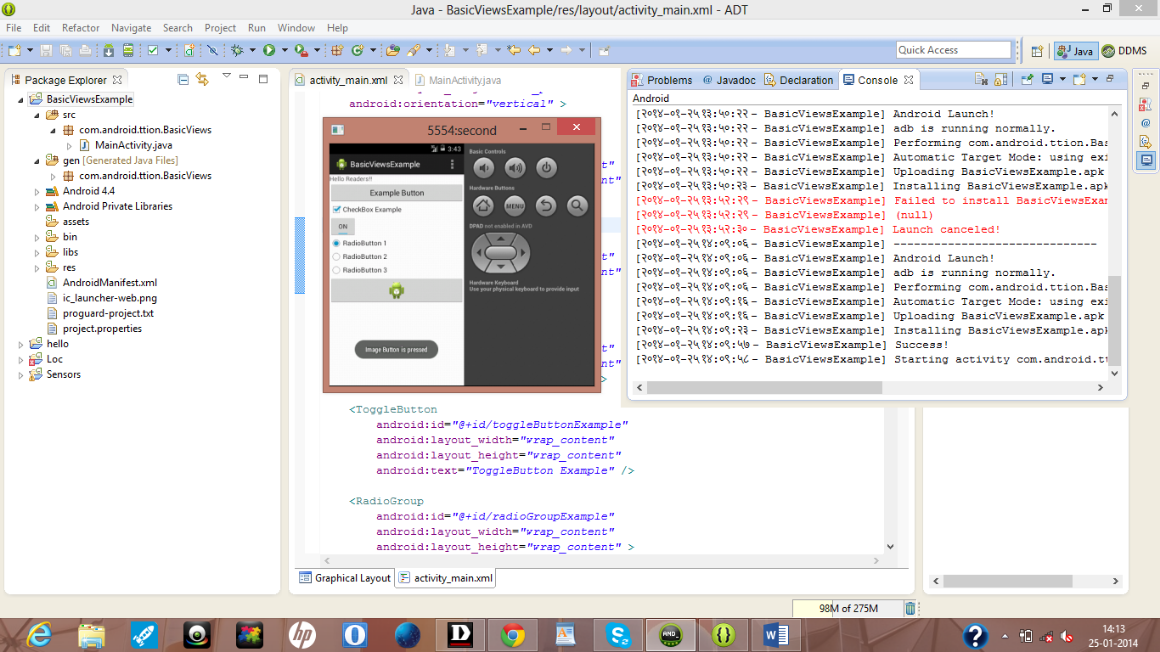Image resolution: width=1160 pixels, height=652 pixels.
Task: Select RadioButton 2 in emulator
Action: (x=337, y=257)
